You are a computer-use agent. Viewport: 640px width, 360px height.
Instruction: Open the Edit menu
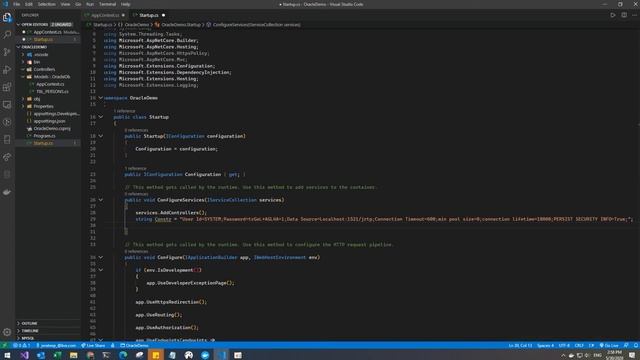click(29, 4)
